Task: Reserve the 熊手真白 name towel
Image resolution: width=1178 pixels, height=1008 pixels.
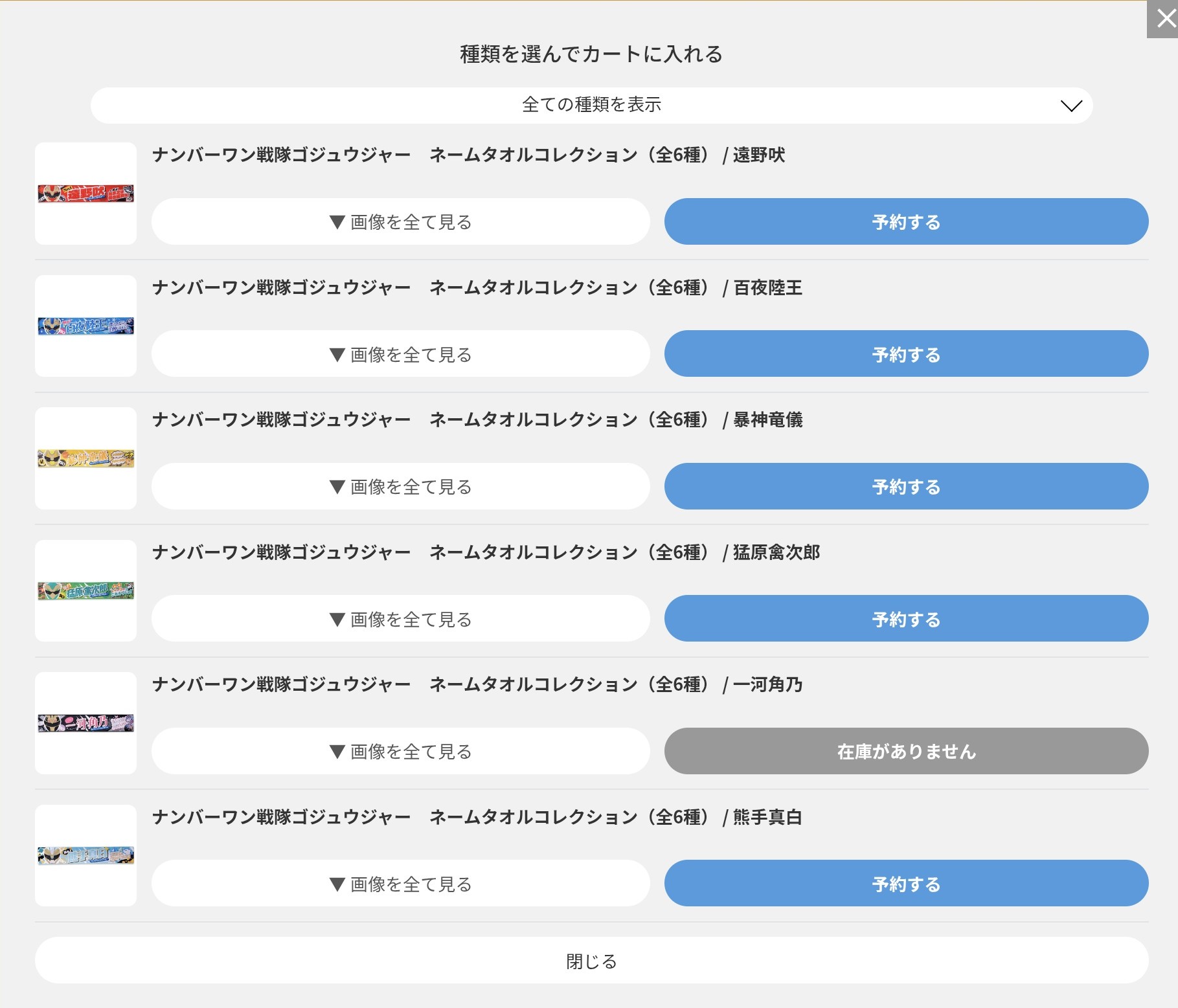Action: [906, 884]
